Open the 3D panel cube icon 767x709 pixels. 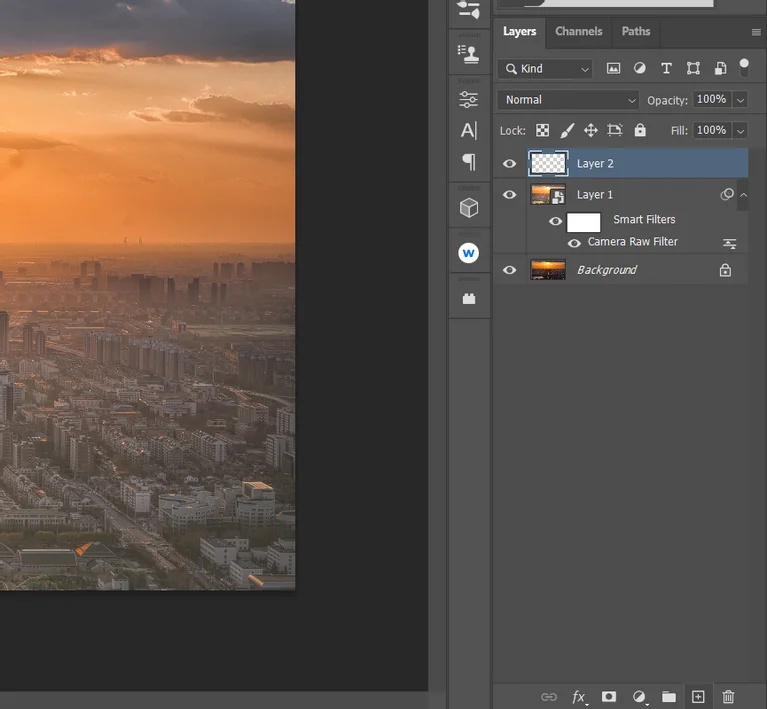click(x=468, y=207)
